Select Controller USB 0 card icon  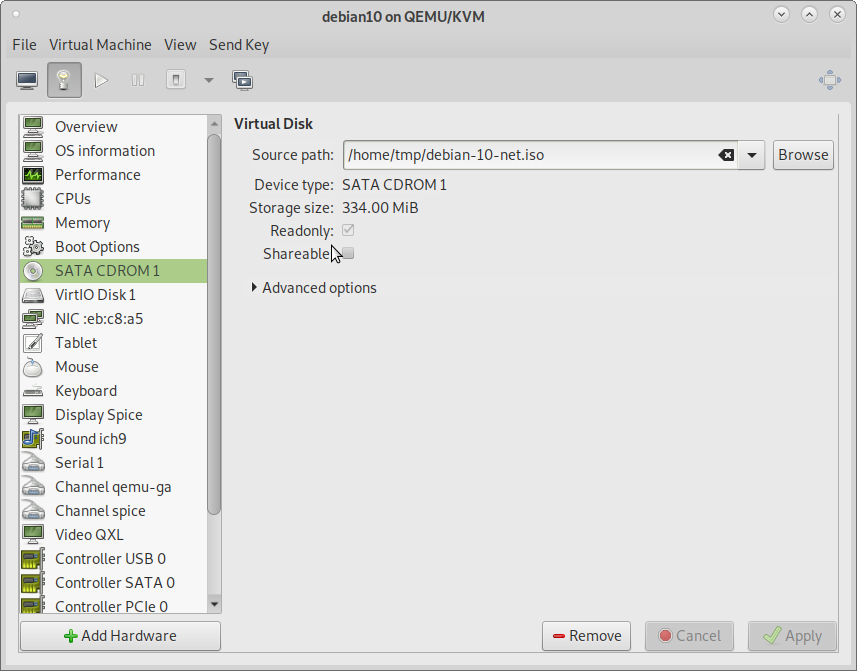33,559
